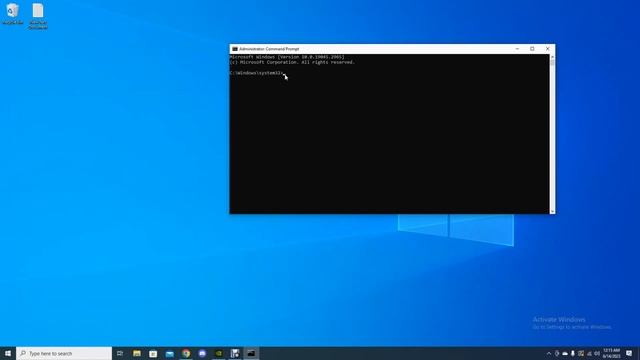
Task: Click the Administrator: Command Prompt title text
Action: 269,49
